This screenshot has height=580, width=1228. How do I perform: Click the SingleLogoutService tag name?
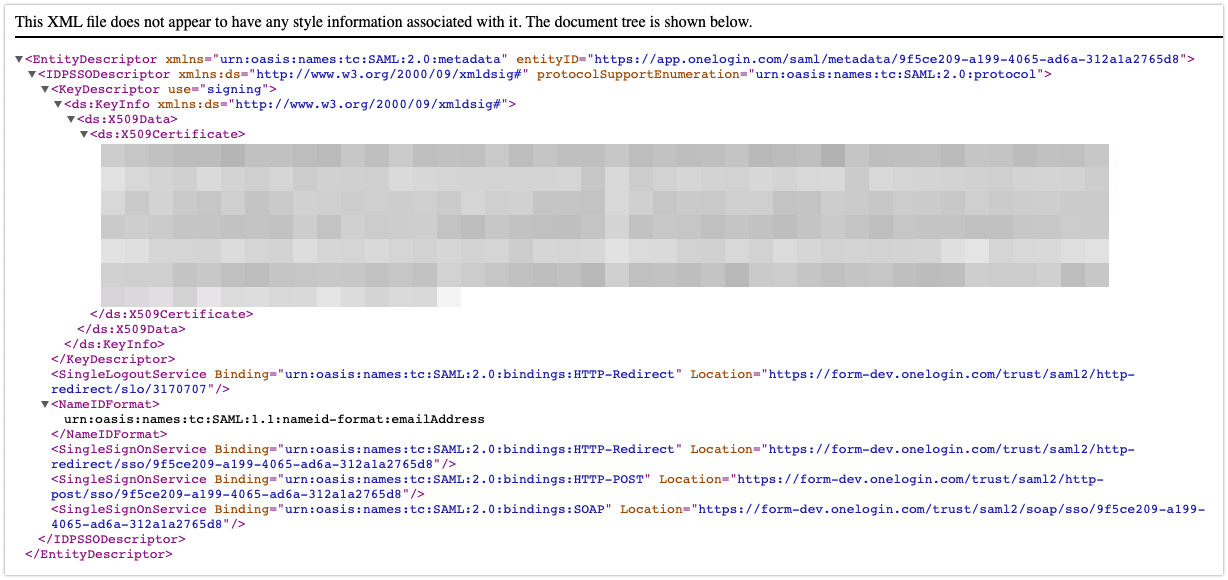tap(133, 374)
